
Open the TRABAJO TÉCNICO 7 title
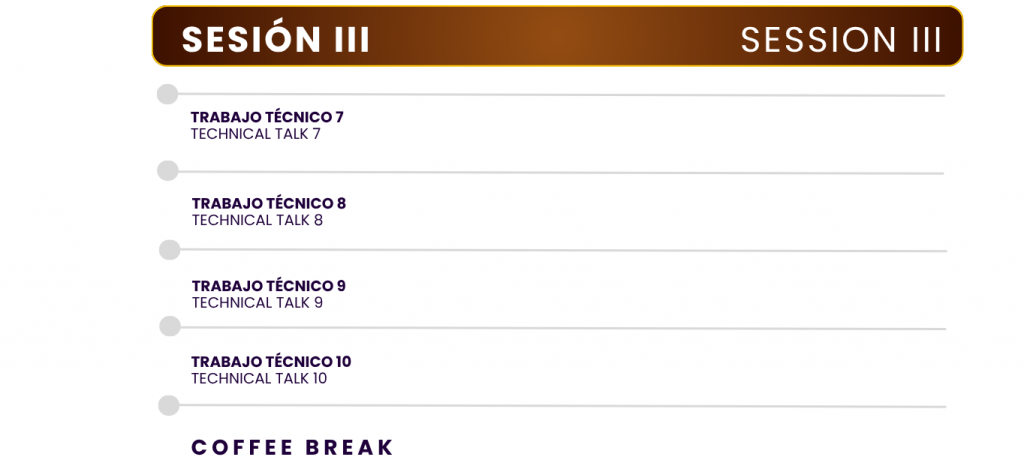267,117
